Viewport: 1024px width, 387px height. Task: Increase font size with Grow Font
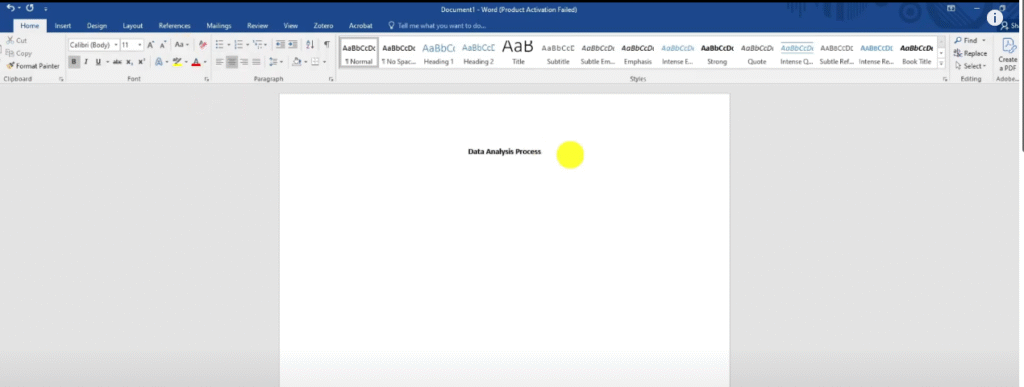(151, 44)
